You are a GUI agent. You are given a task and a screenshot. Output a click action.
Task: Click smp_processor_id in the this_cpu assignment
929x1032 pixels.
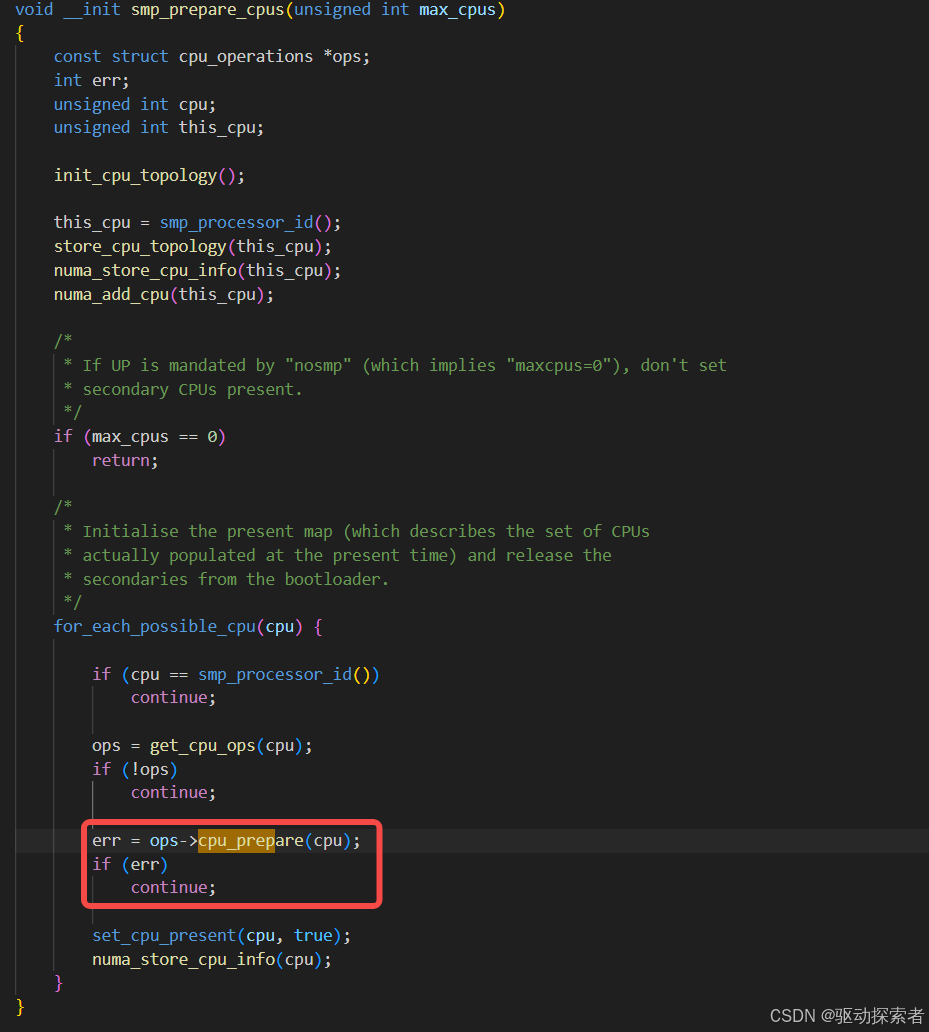[237, 223]
